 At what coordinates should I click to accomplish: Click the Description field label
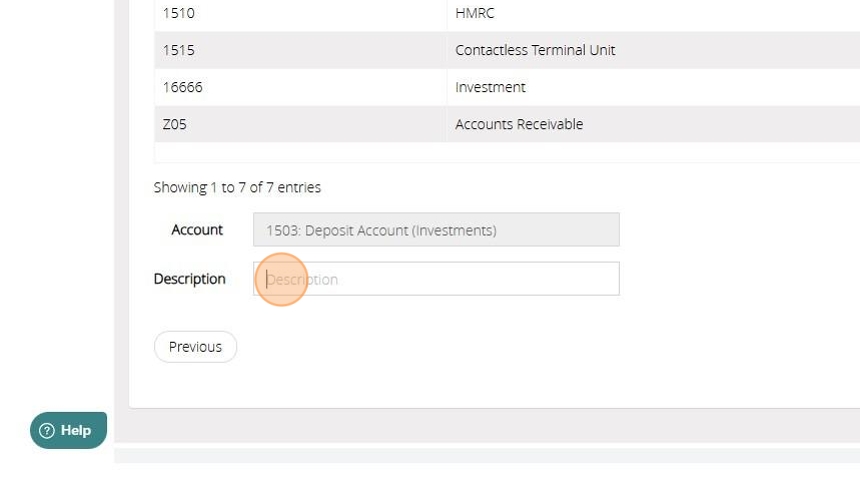coord(189,279)
